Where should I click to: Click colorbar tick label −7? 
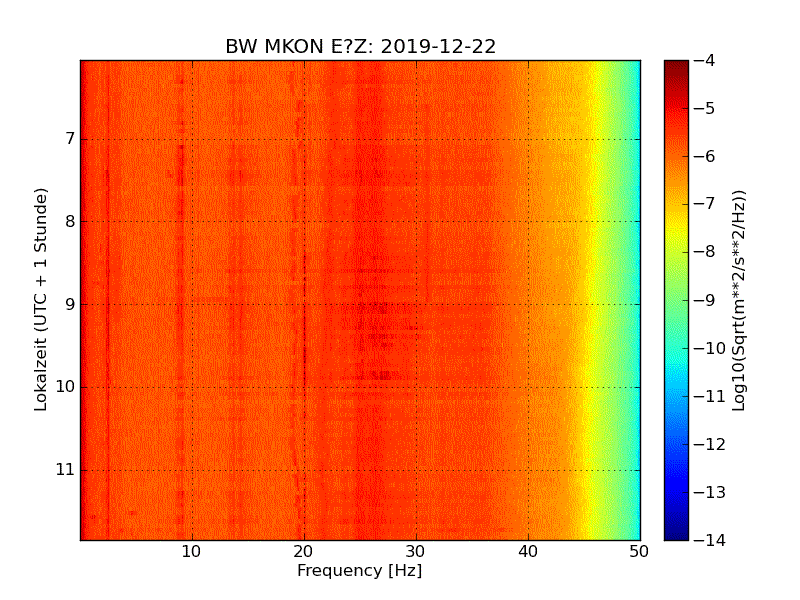point(705,204)
